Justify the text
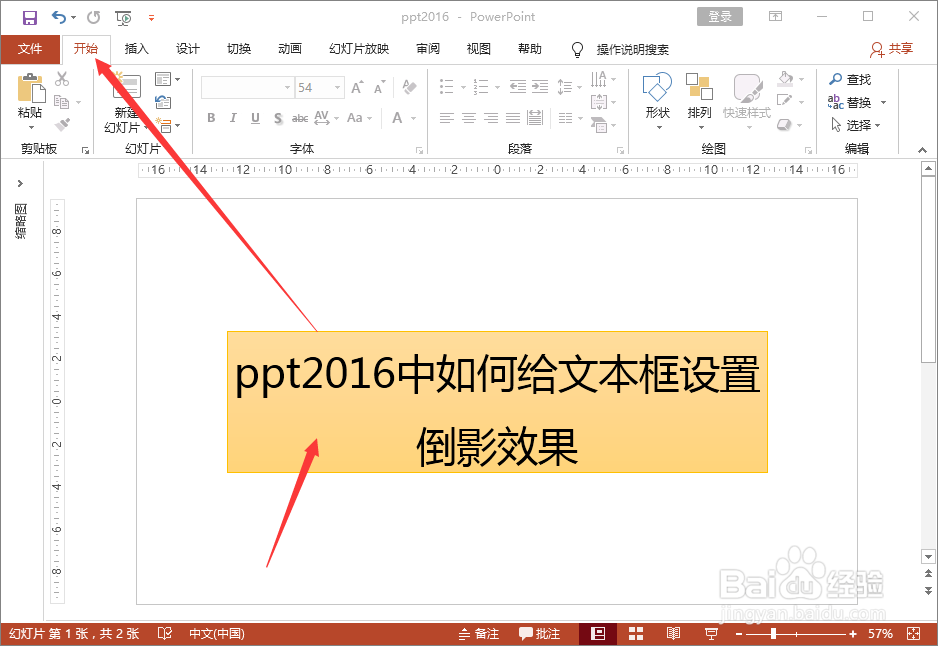 513,118
